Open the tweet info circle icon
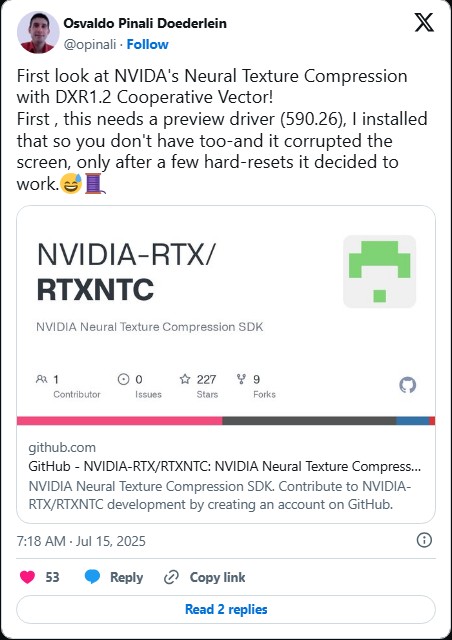452x640 pixels. (424, 540)
